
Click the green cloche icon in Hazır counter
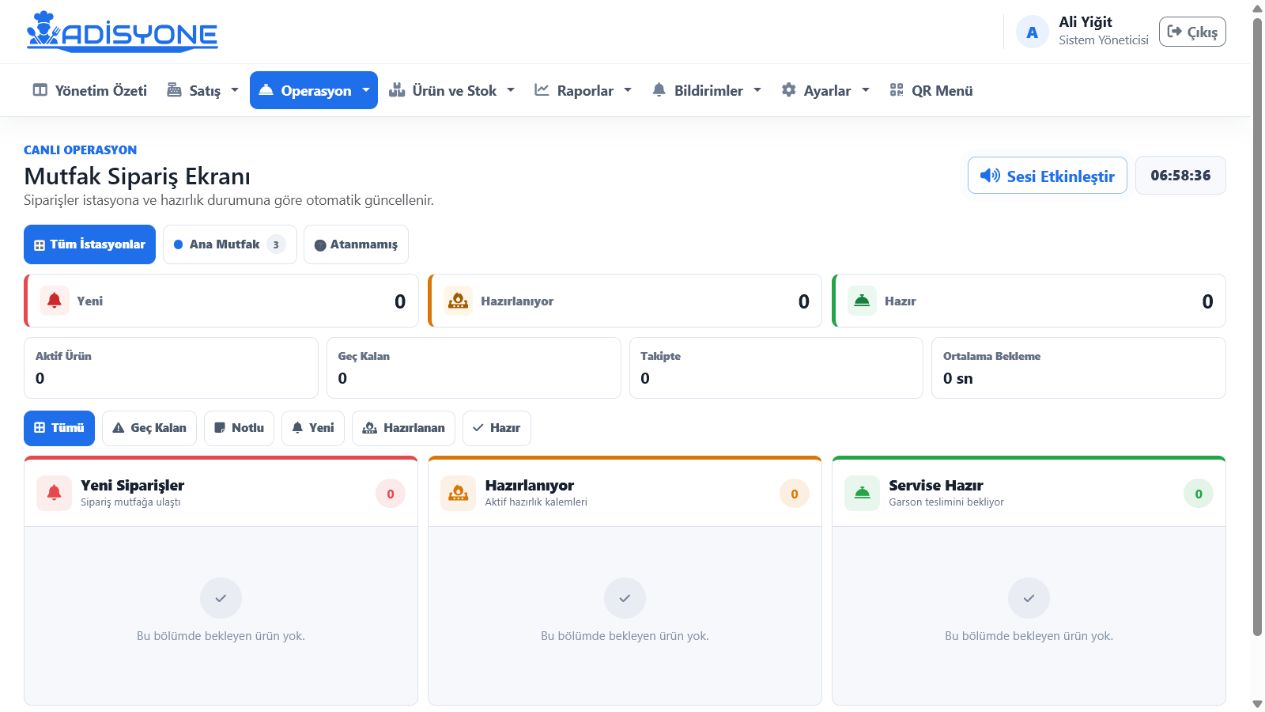(x=862, y=301)
